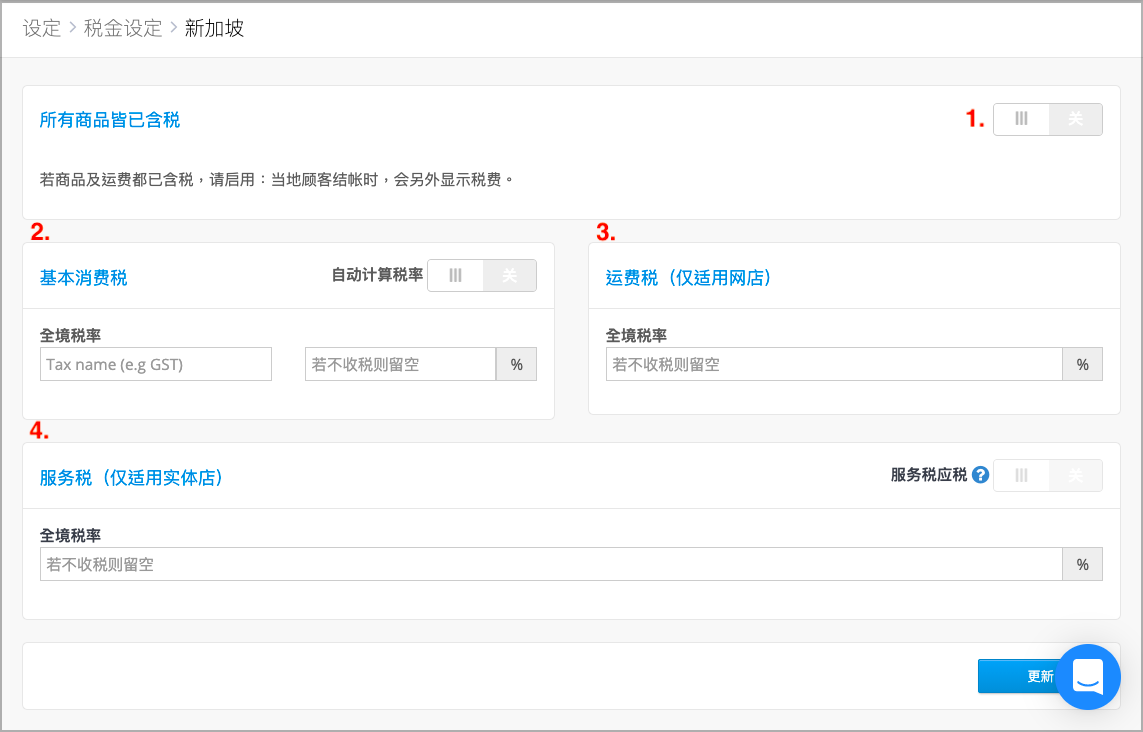Click the 基本消费税 section heading
This screenshot has height=732, width=1143.
tap(83, 278)
